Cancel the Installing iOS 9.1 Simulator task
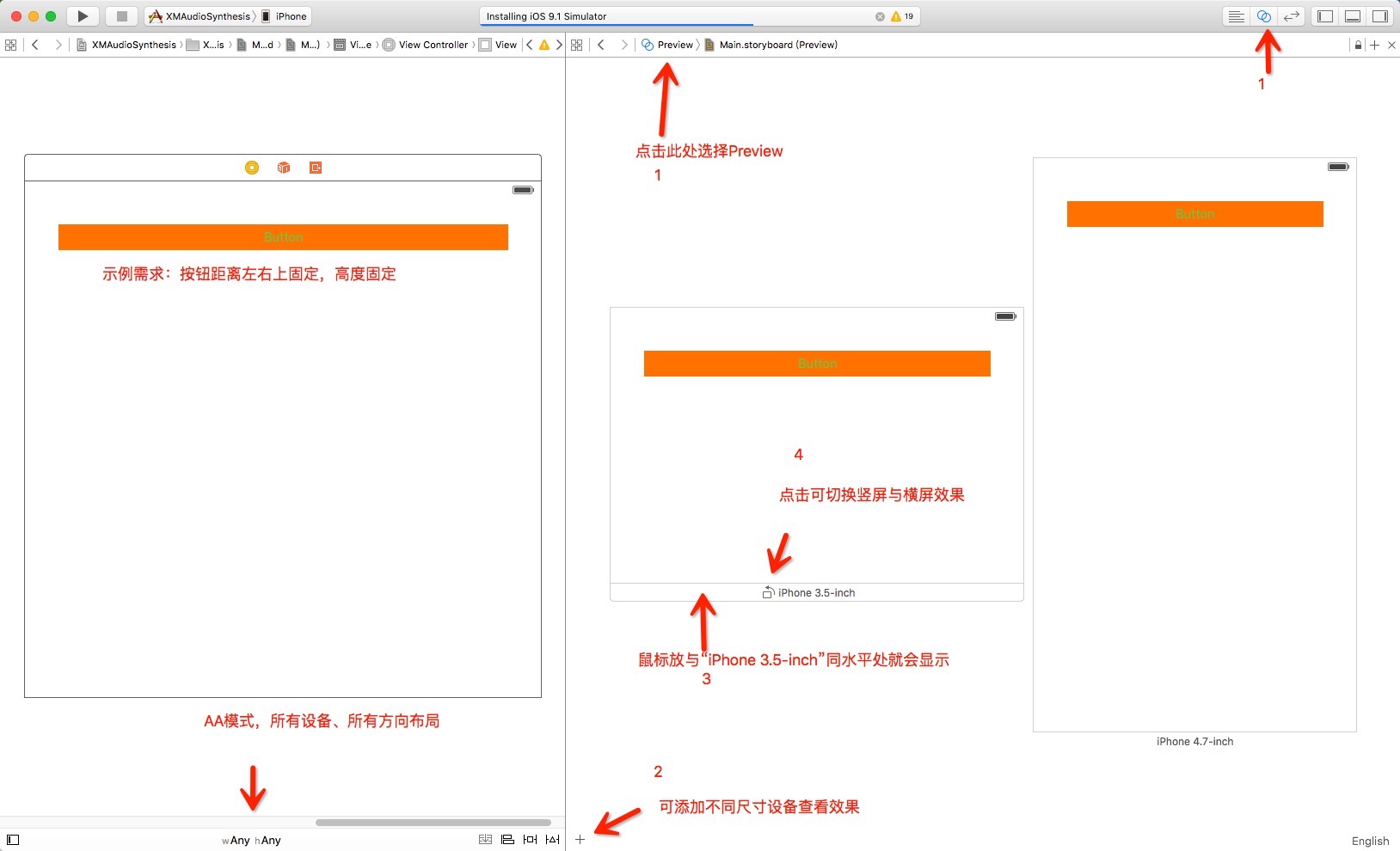 click(880, 16)
